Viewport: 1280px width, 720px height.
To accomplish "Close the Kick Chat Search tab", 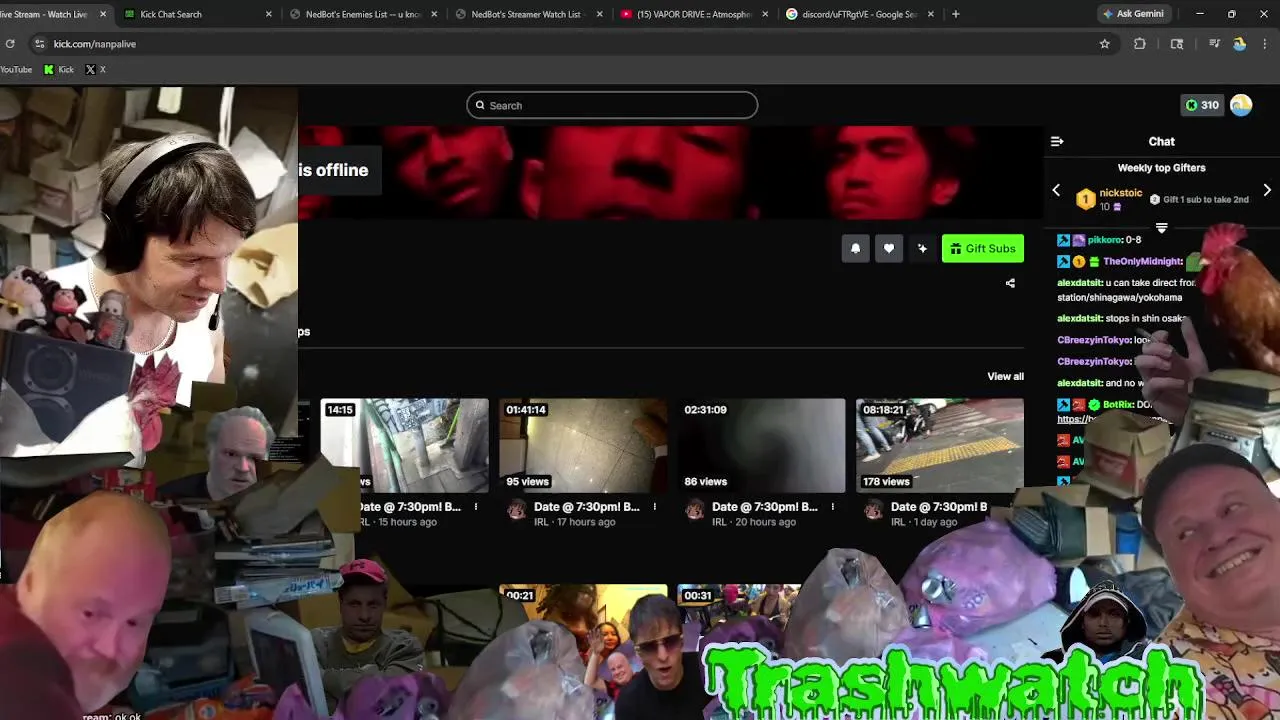I will pyautogui.click(x=269, y=14).
